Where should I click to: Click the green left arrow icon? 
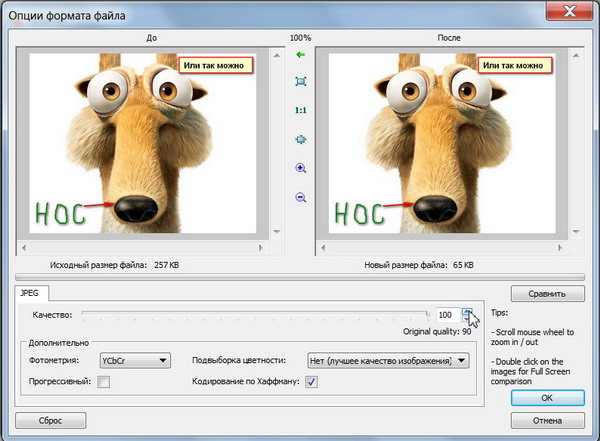[301, 55]
